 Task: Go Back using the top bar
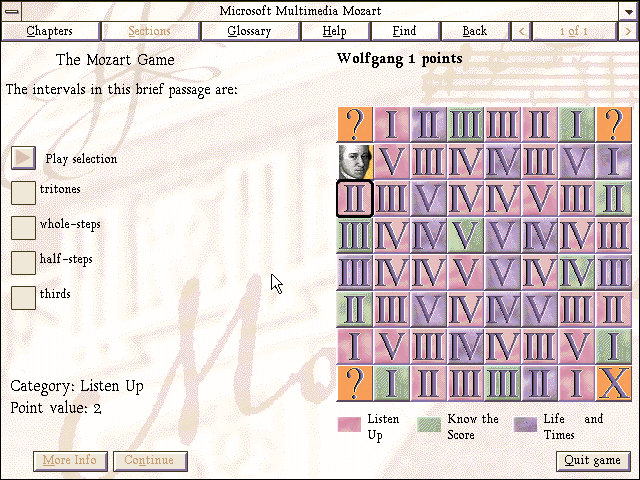(475, 31)
